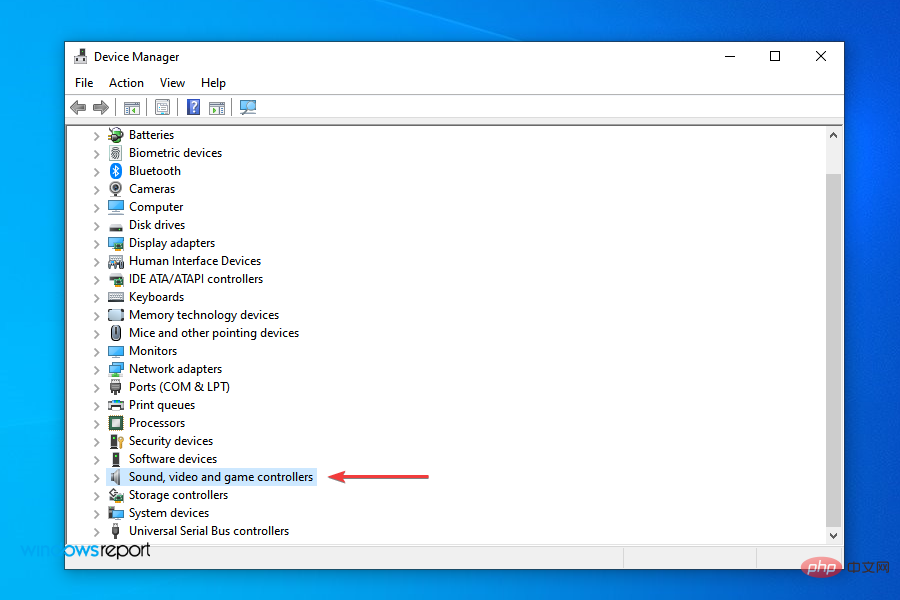Click the Network adapters icon

point(114,368)
